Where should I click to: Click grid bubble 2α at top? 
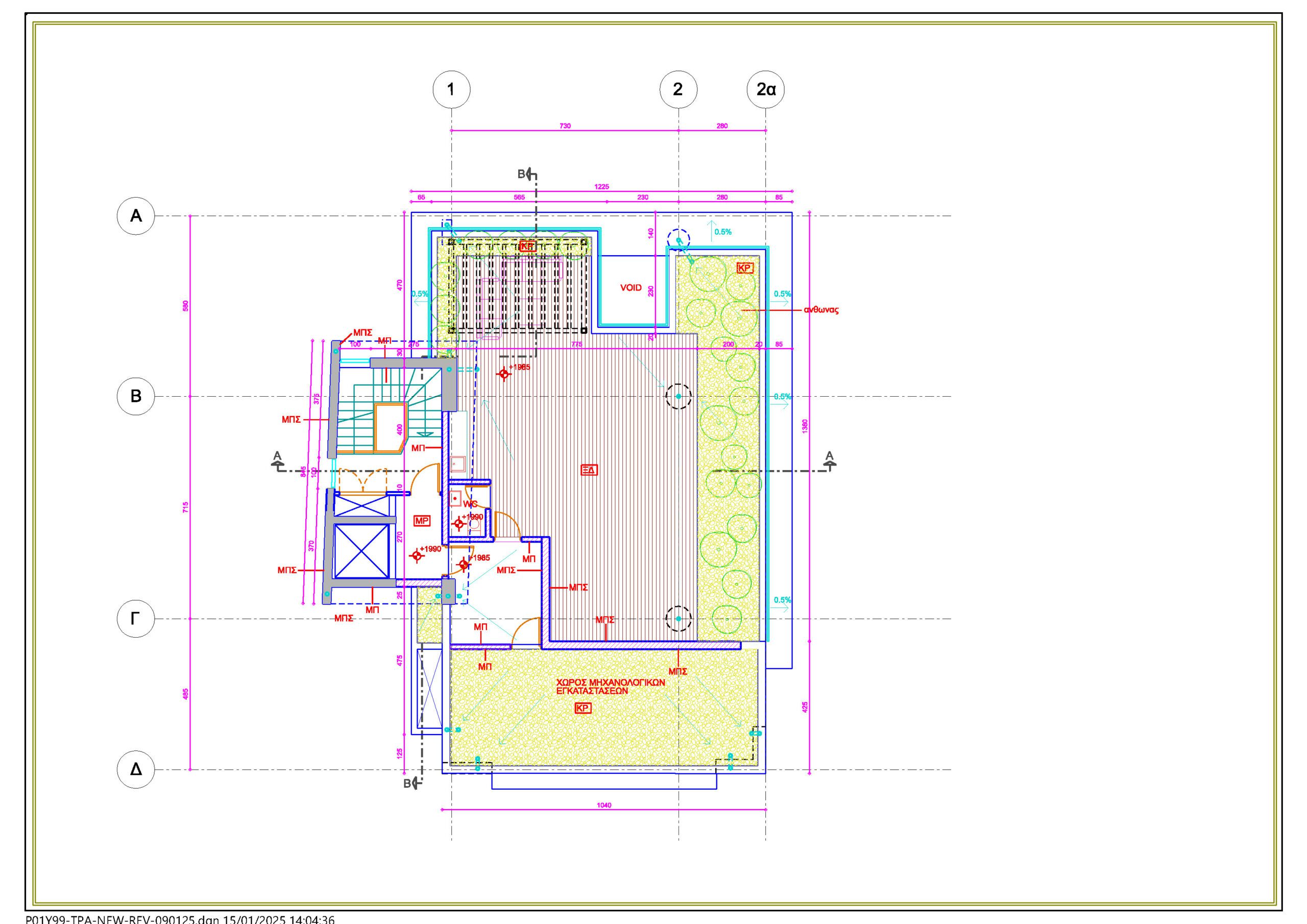click(766, 89)
